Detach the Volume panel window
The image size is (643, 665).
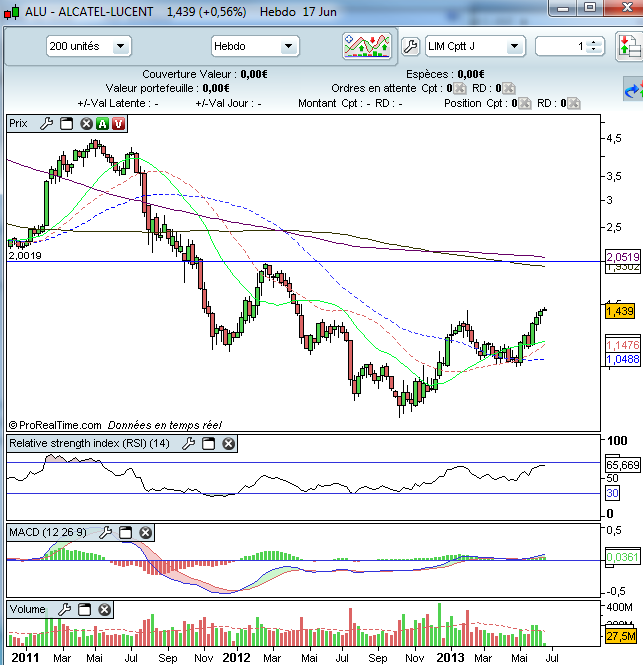click(84, 610)
